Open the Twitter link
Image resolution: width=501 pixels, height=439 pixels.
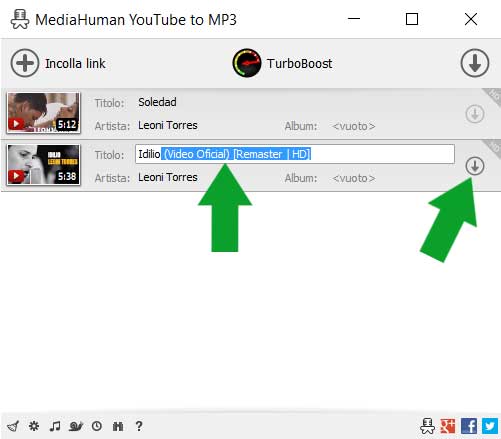coord(490,426)
